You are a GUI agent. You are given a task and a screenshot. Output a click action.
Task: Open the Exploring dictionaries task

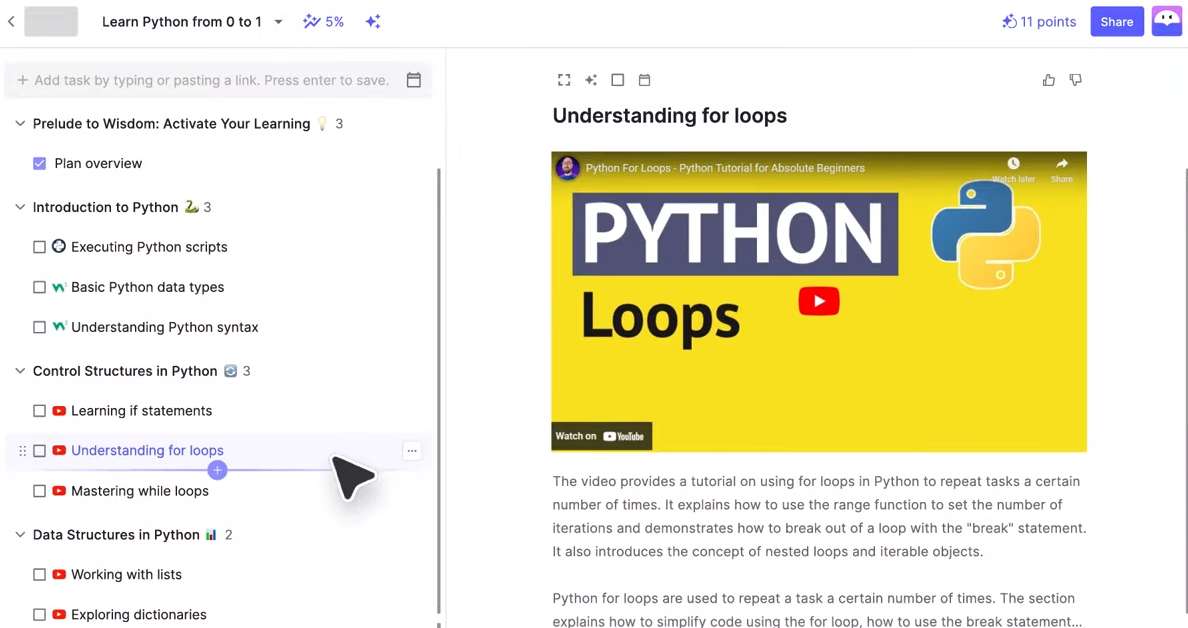pyautogui.click(x=139, y=614)
